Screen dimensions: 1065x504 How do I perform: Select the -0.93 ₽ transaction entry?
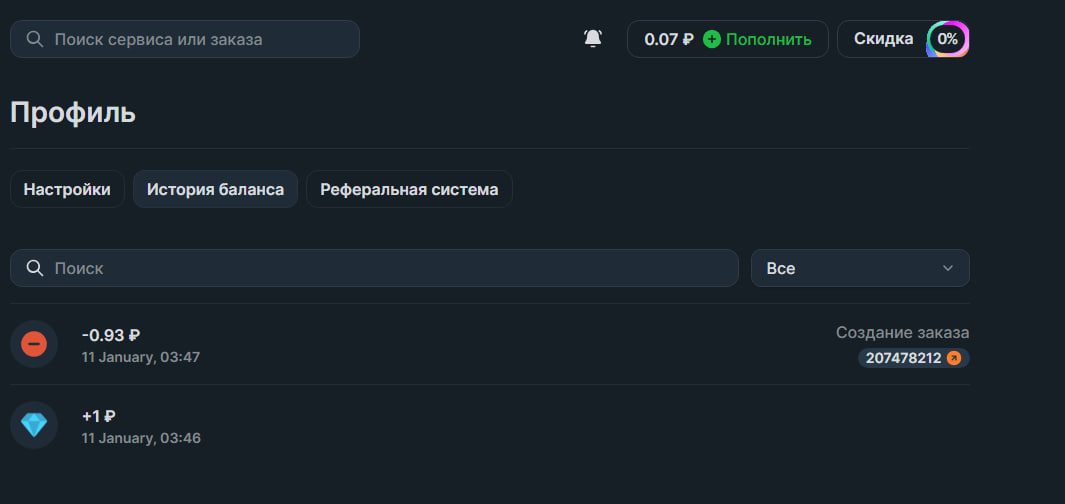click(x=111, y=335)
